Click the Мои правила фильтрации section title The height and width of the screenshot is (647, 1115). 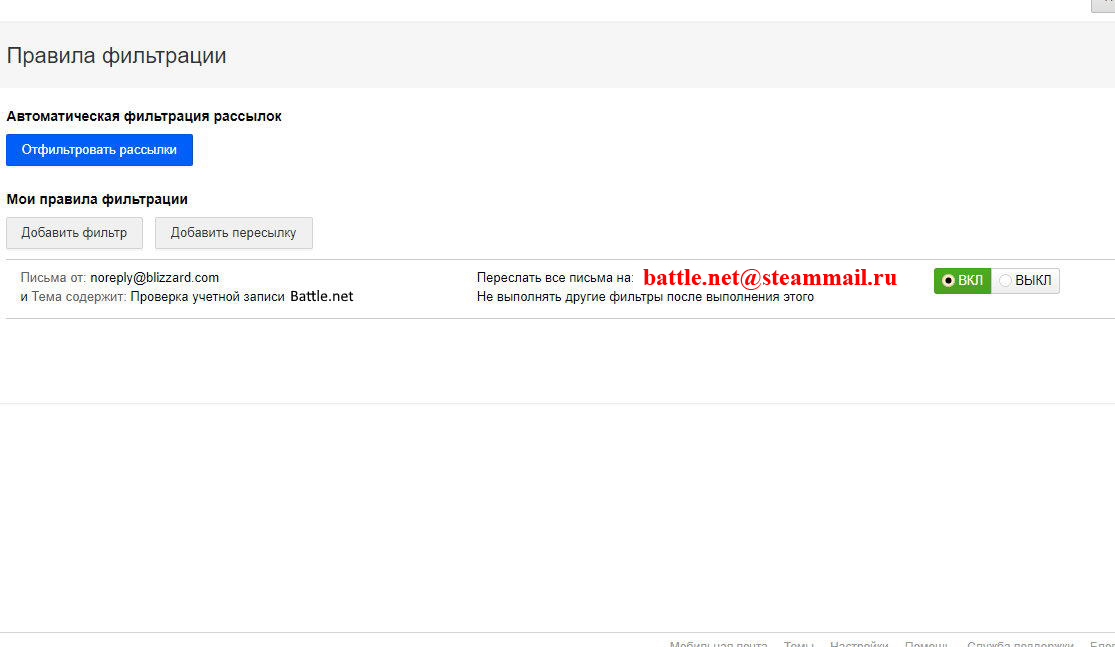click(97, 199)
